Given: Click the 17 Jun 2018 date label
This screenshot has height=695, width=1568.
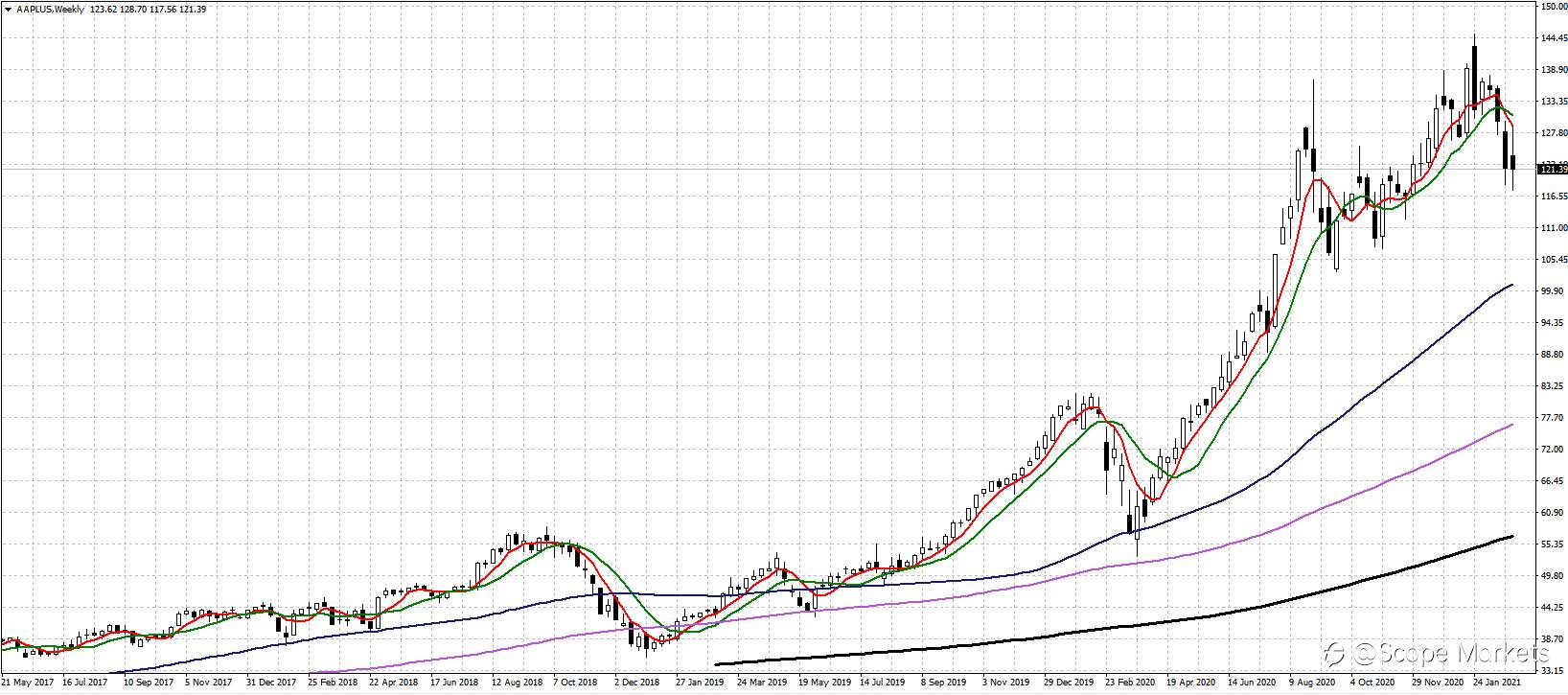Looking at the screenshot, I should coord(455,683).
